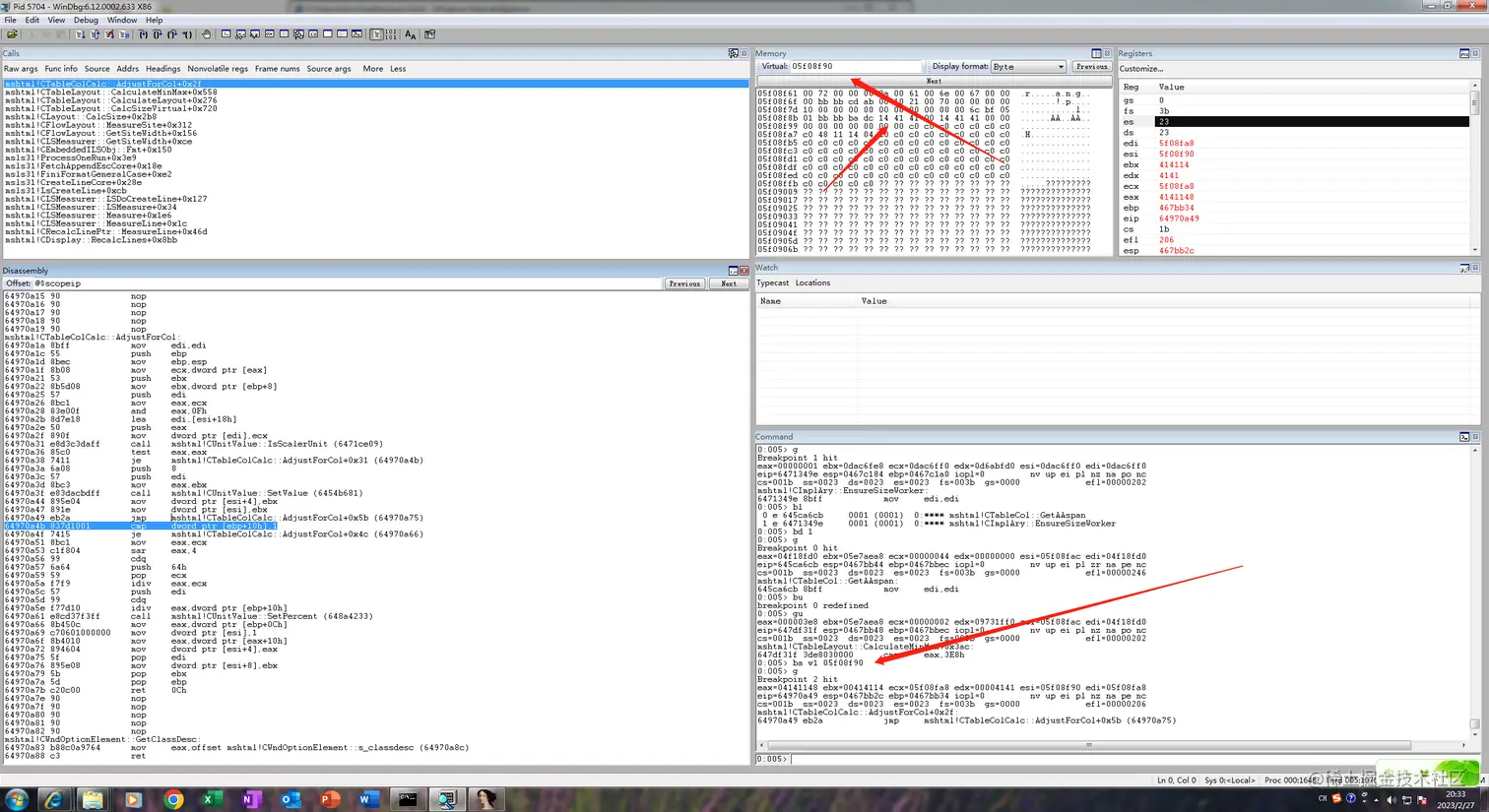This screenshot has height=812, width=1489.
Task: Open the Watch window via toolbar icon
Action: [240, 34]
